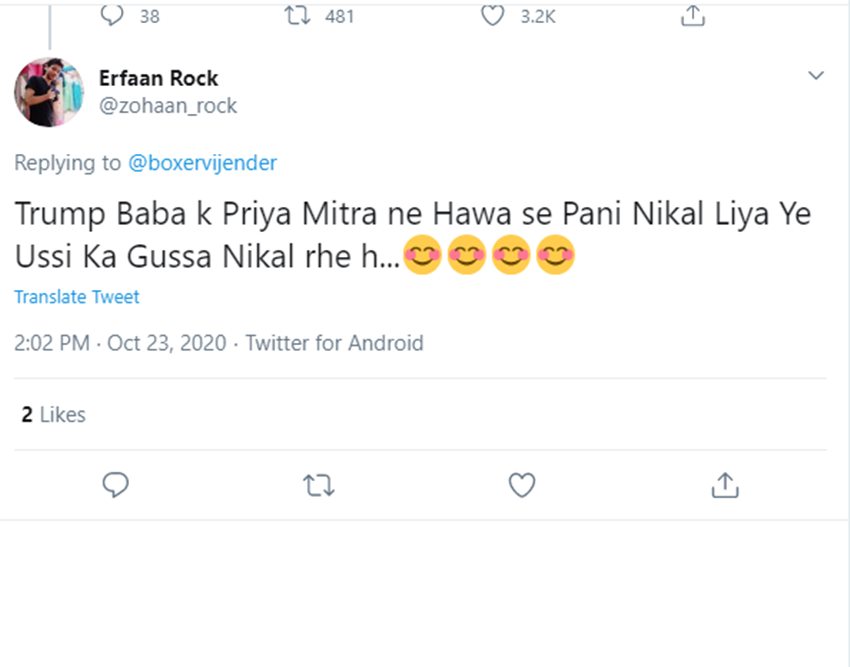Retweet the Erfaan Rock tweet

(318, 485)
